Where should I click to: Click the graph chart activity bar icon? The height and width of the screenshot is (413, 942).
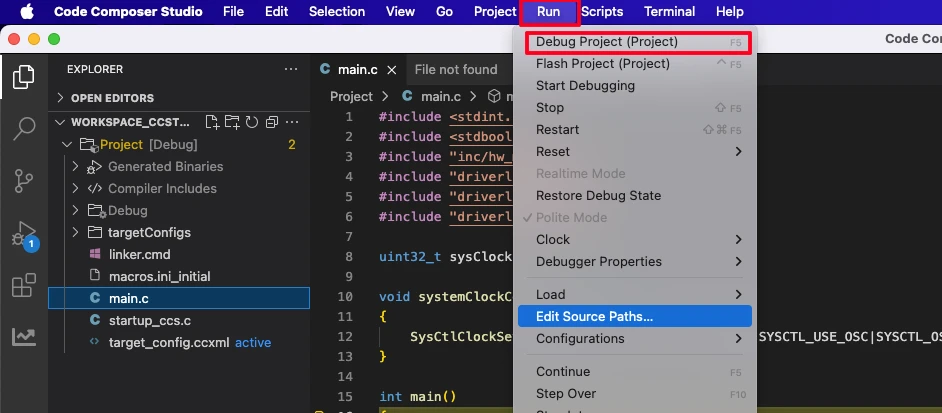pyautogui.click(x=24, y=338)
